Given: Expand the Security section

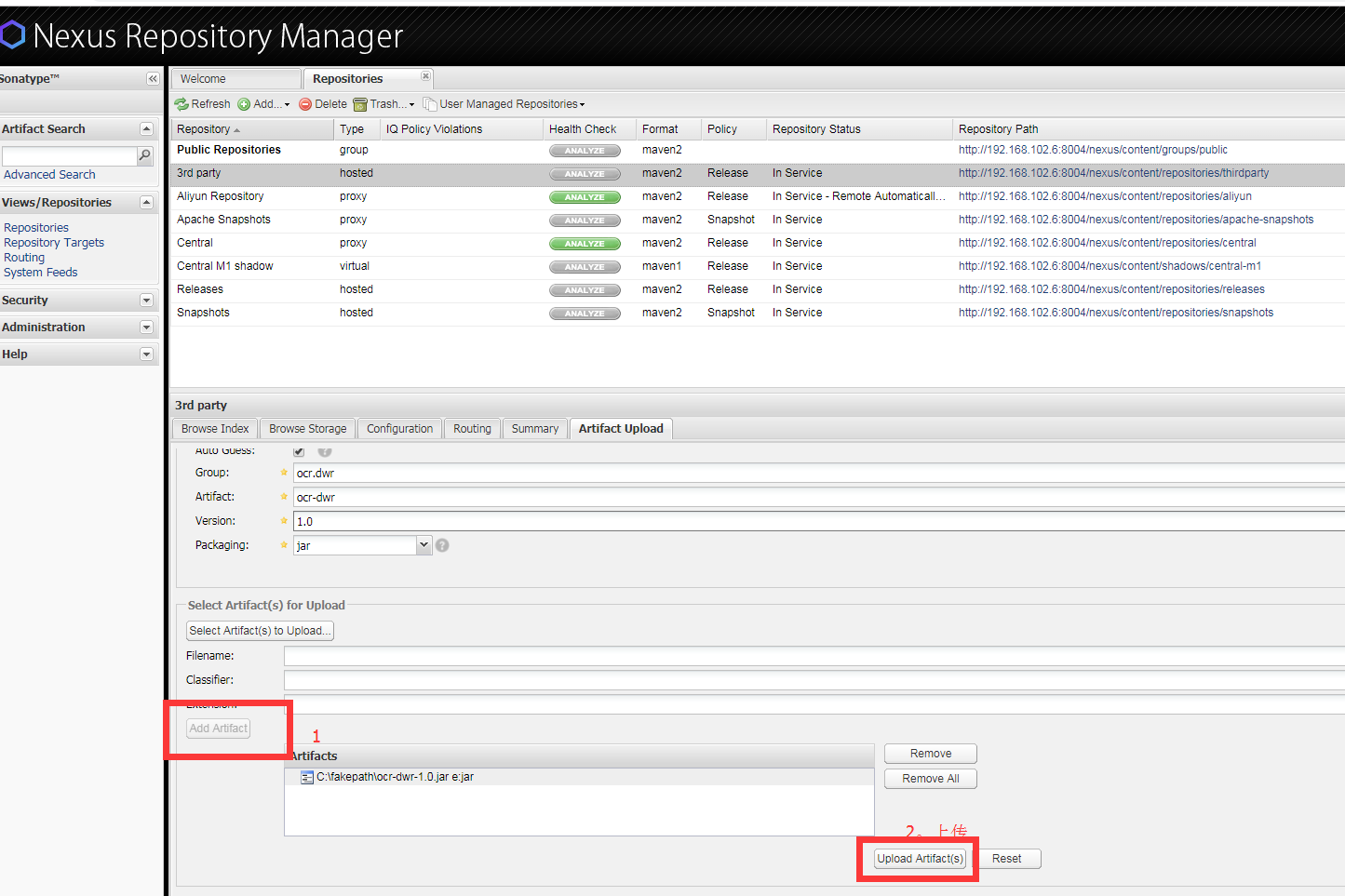Looking at the screenshot, I should click(146, 301).
